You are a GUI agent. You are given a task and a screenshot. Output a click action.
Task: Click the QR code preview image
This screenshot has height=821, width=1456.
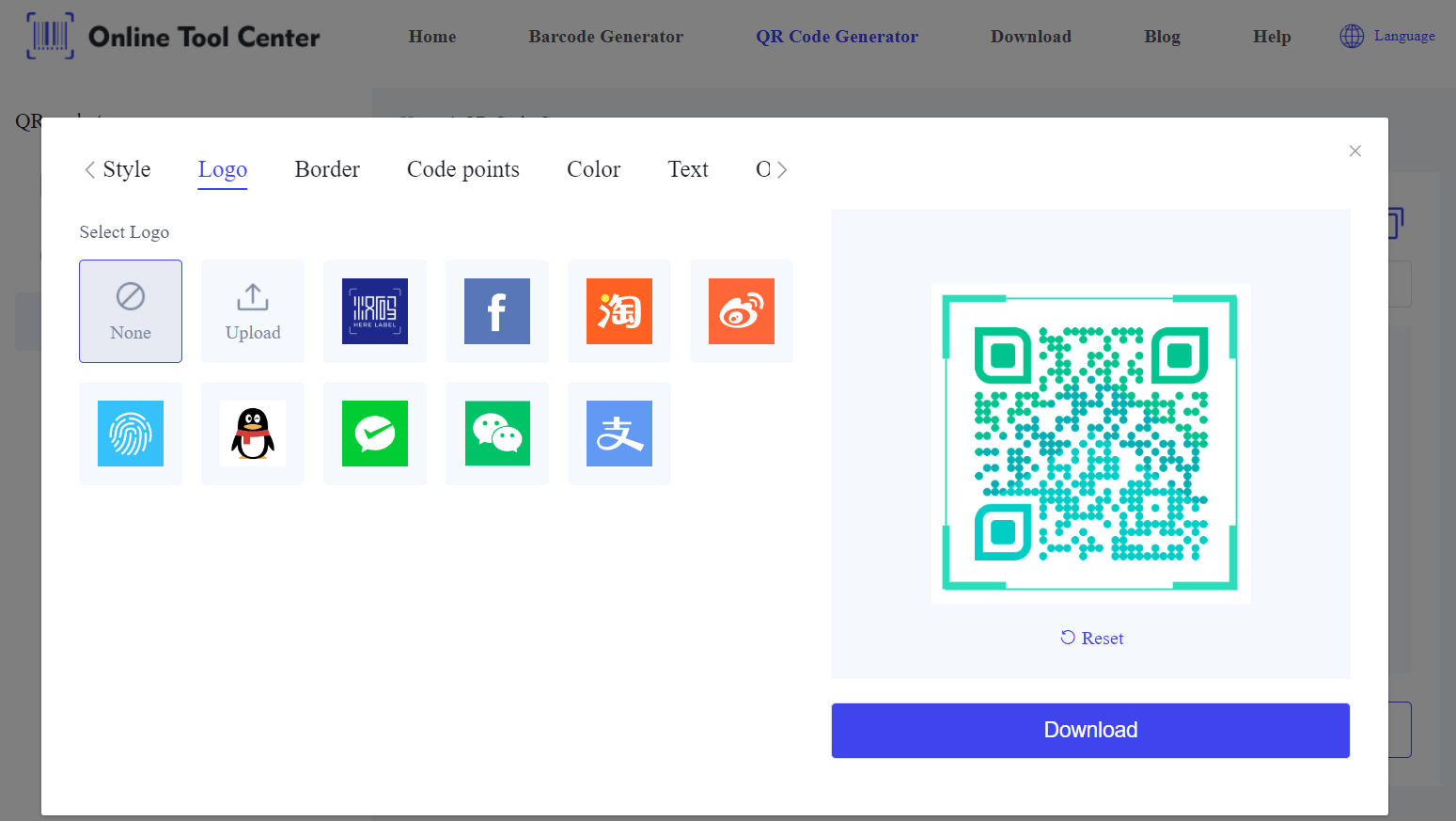point(1090,443)
